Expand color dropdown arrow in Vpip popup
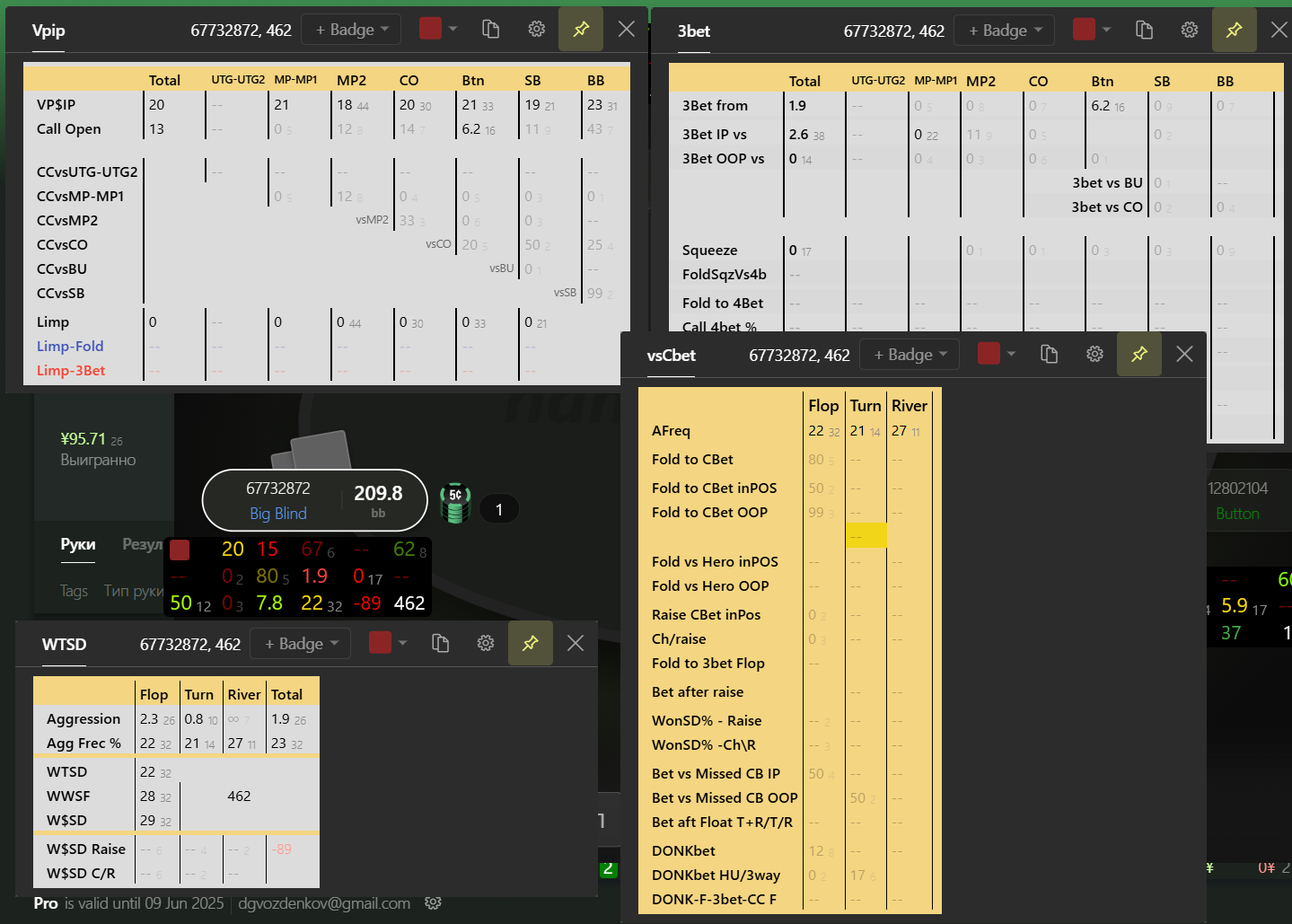The width and height of the screenshot is (1292, 924). click(x=453, y=29)
